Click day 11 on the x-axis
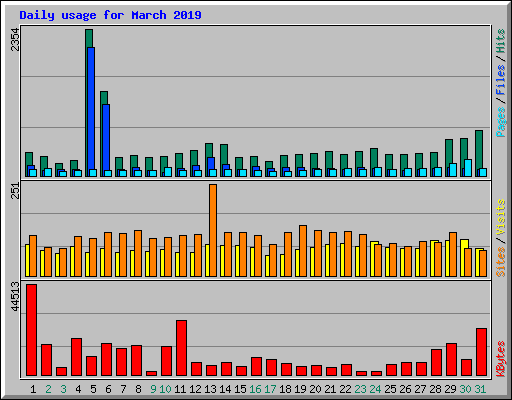The image size is (512, 400). coord(180,389)
